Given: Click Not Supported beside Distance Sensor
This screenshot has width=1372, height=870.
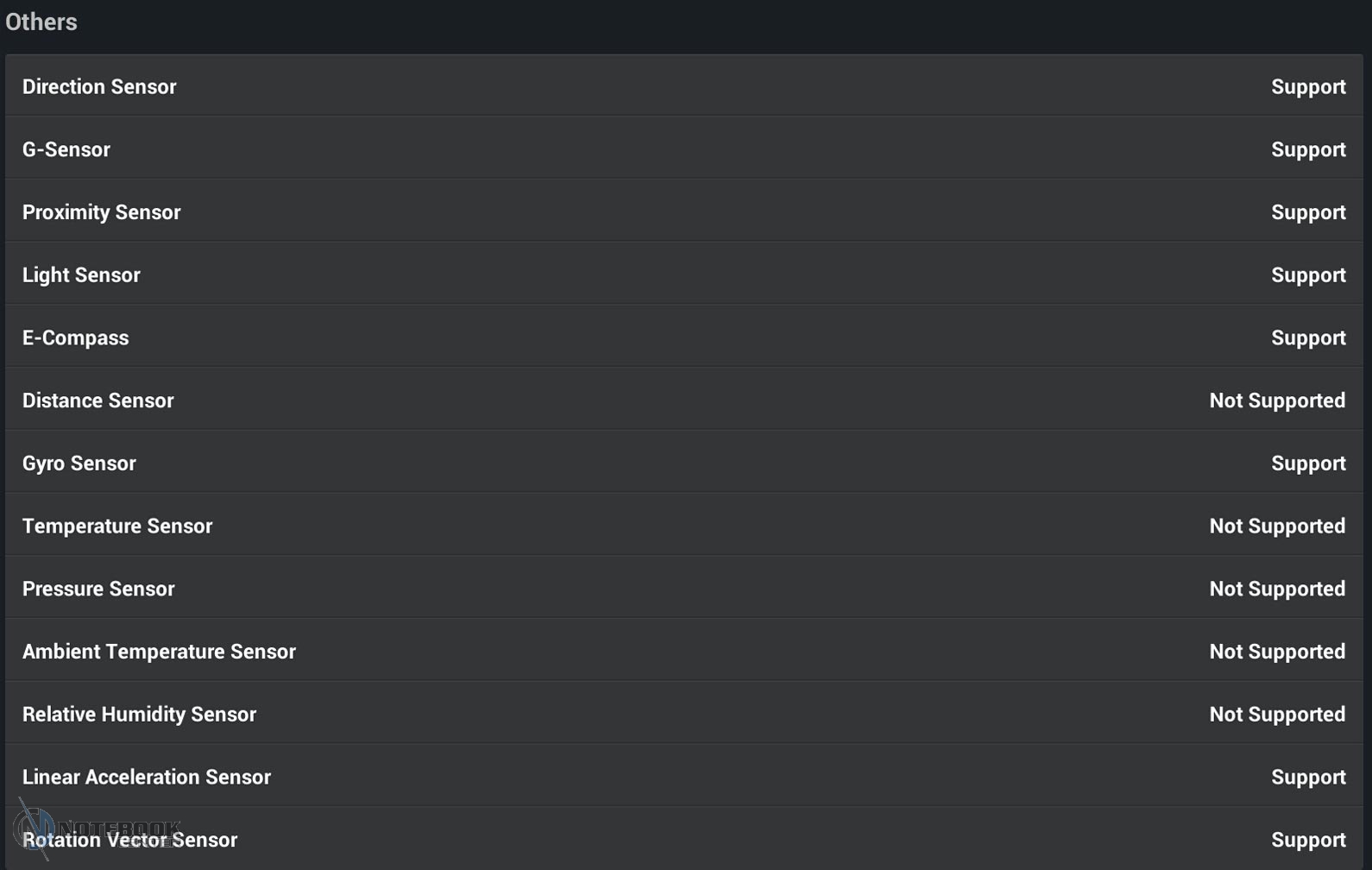Looking at the screenshot, I should pos(1277,400).
